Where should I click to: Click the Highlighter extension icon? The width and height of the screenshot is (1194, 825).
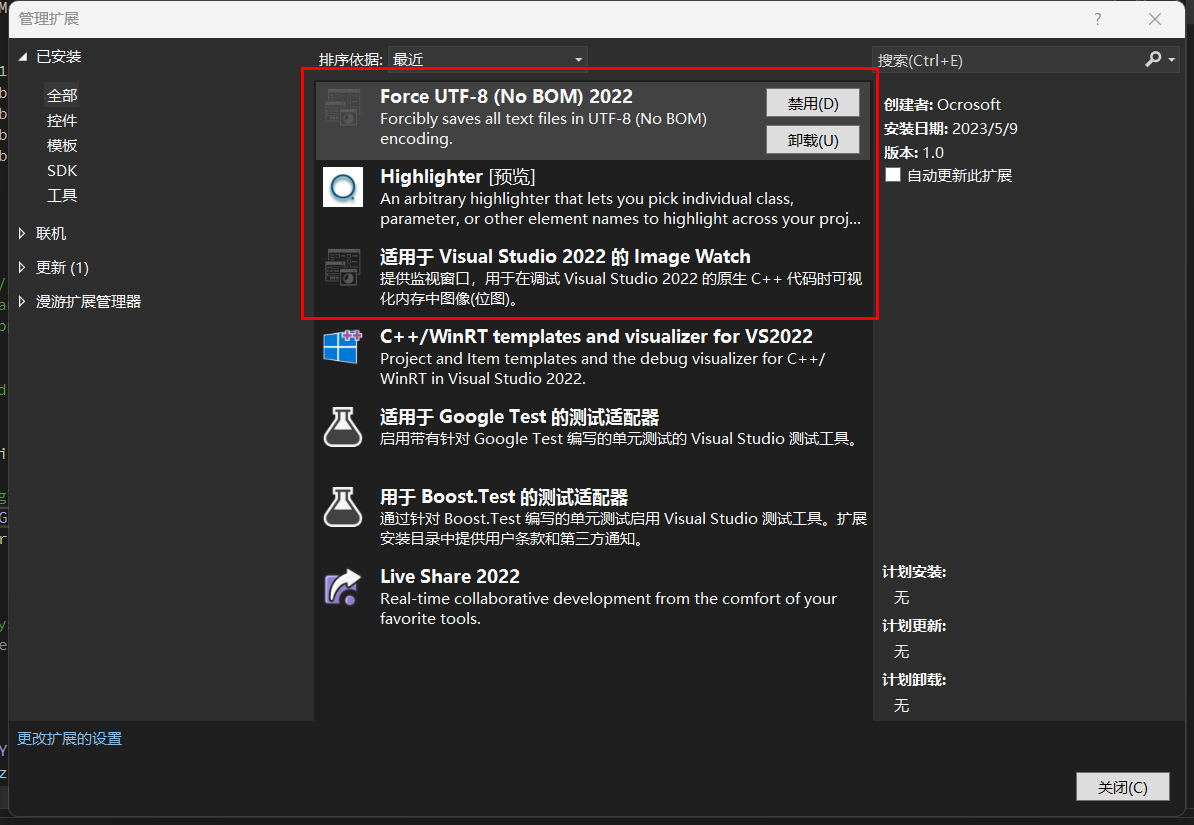[x=343, y=187]
